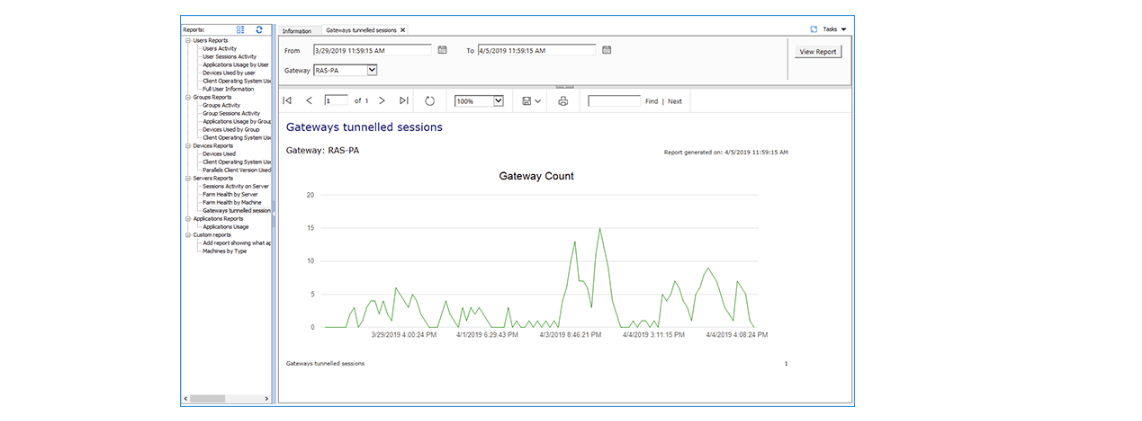Open Devices Used by user report

click(x=229, y=73)
